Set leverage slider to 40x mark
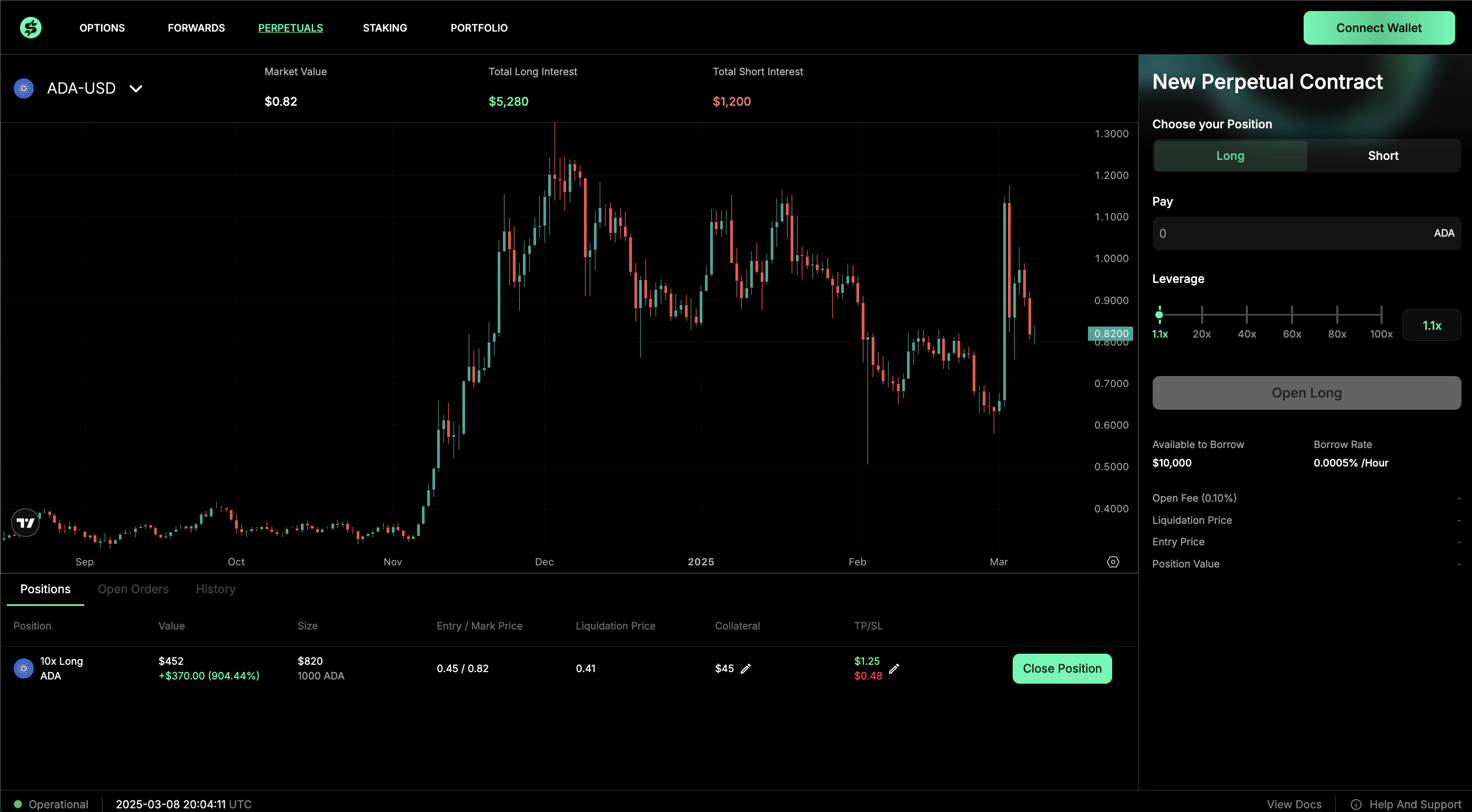 (x=1246, y=314)
